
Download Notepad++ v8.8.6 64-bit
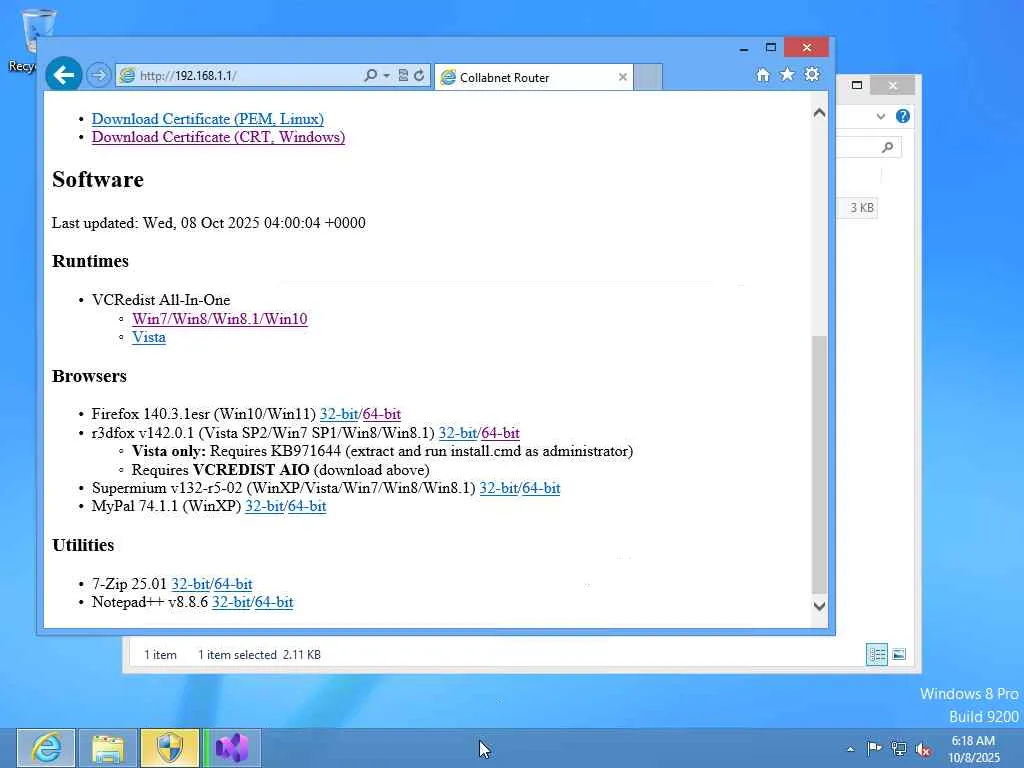click(274, 602)
